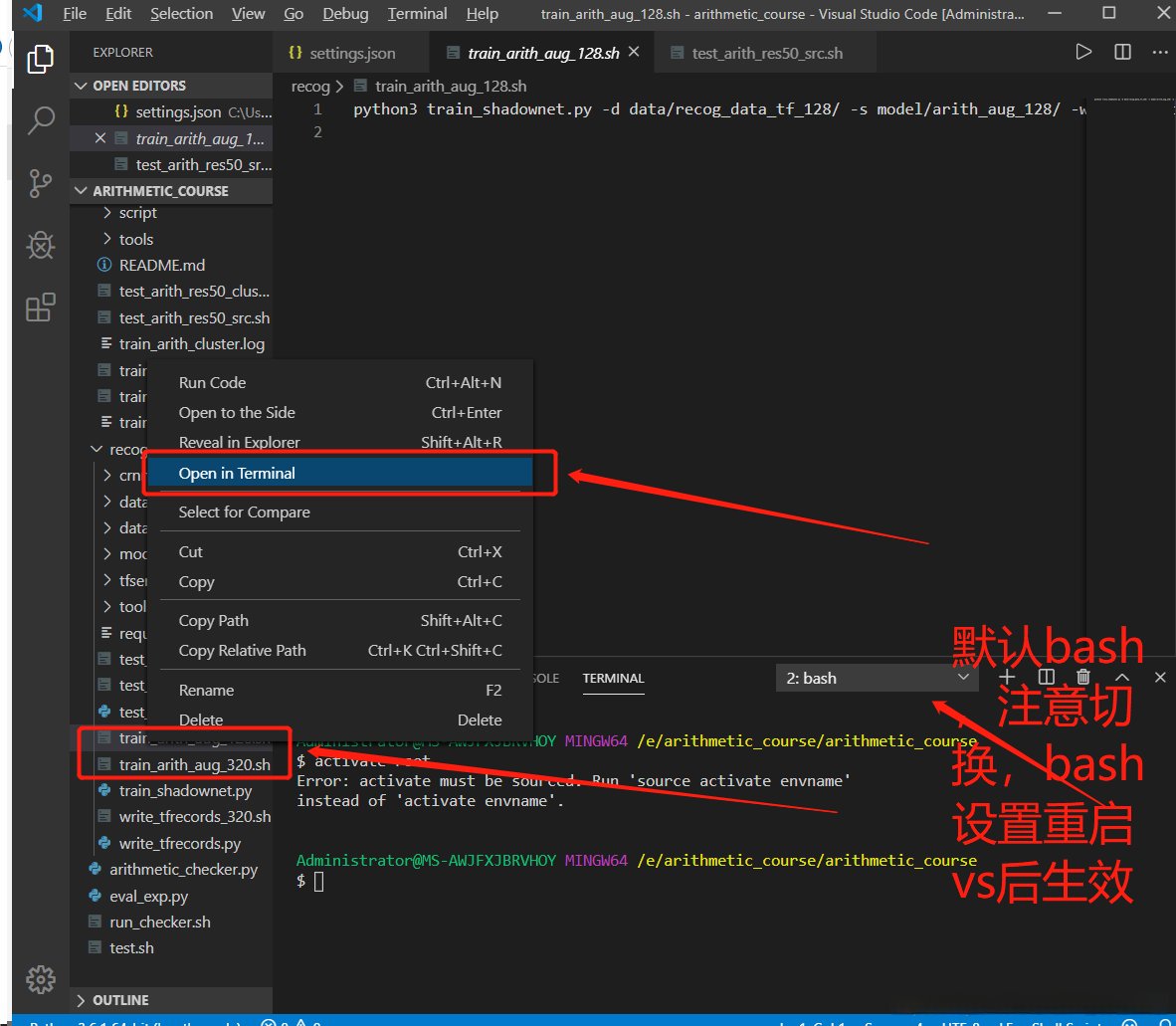1176x1026 pixels.
Task: Create a new terminal with plus icon
Action: coord(1007,678)
